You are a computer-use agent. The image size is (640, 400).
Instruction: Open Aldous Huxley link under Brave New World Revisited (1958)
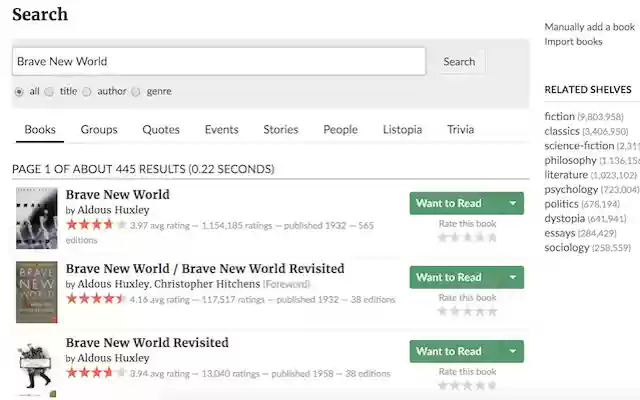tap(113, 358)
